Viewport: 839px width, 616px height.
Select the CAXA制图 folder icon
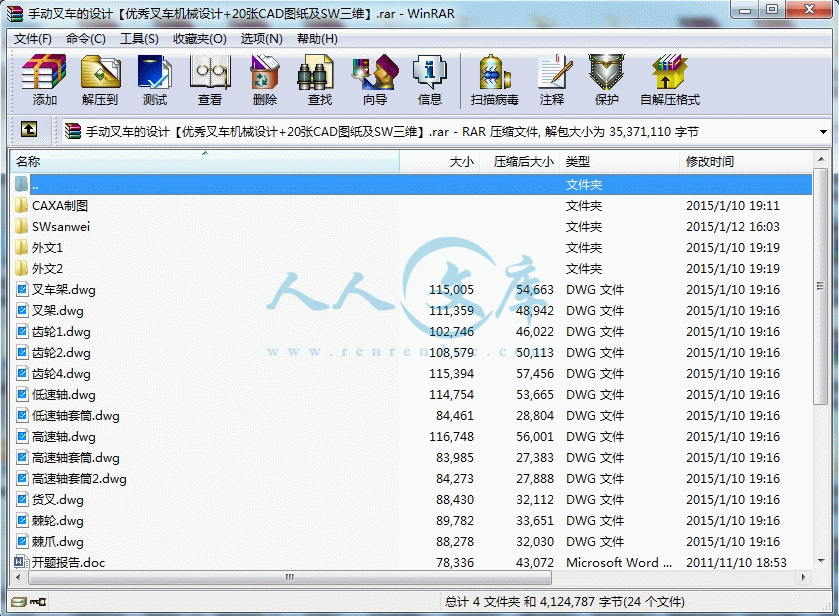tap(21, 206)
